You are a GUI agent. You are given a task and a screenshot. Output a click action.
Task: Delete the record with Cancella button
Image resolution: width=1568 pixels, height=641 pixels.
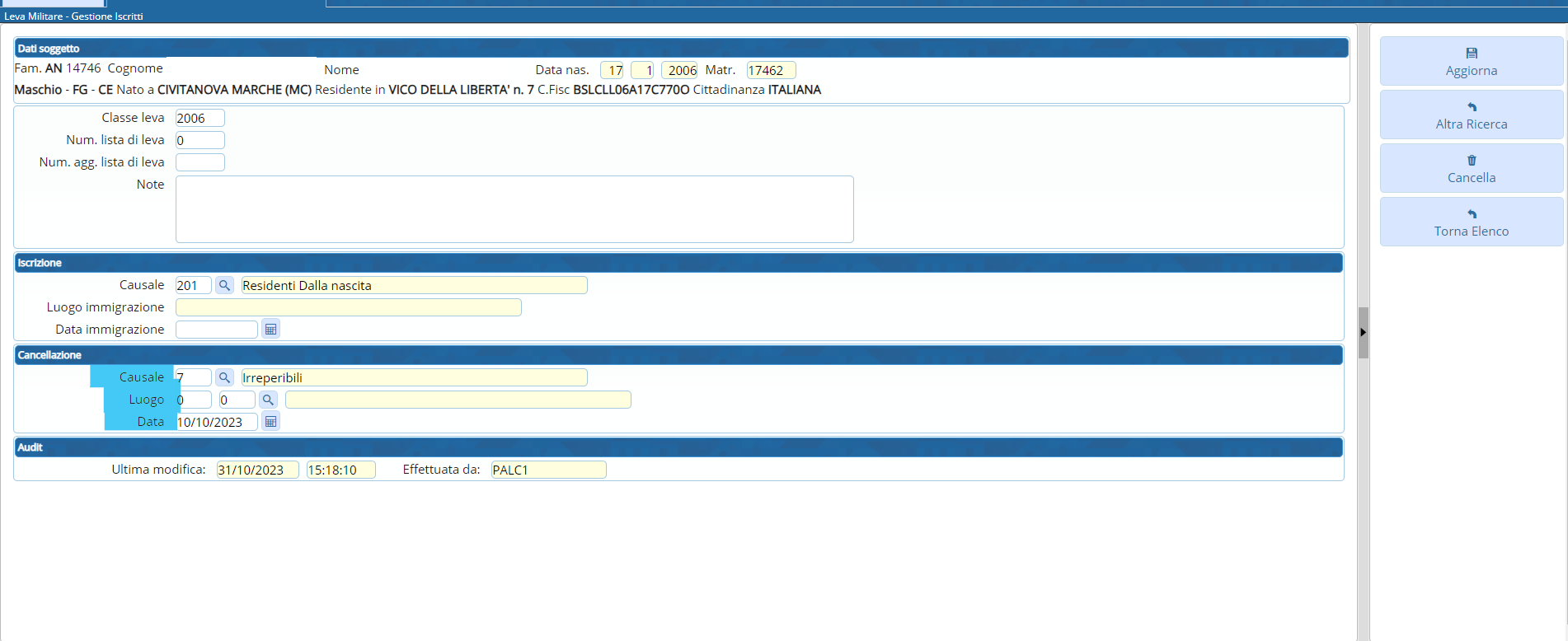[1471, 169]
